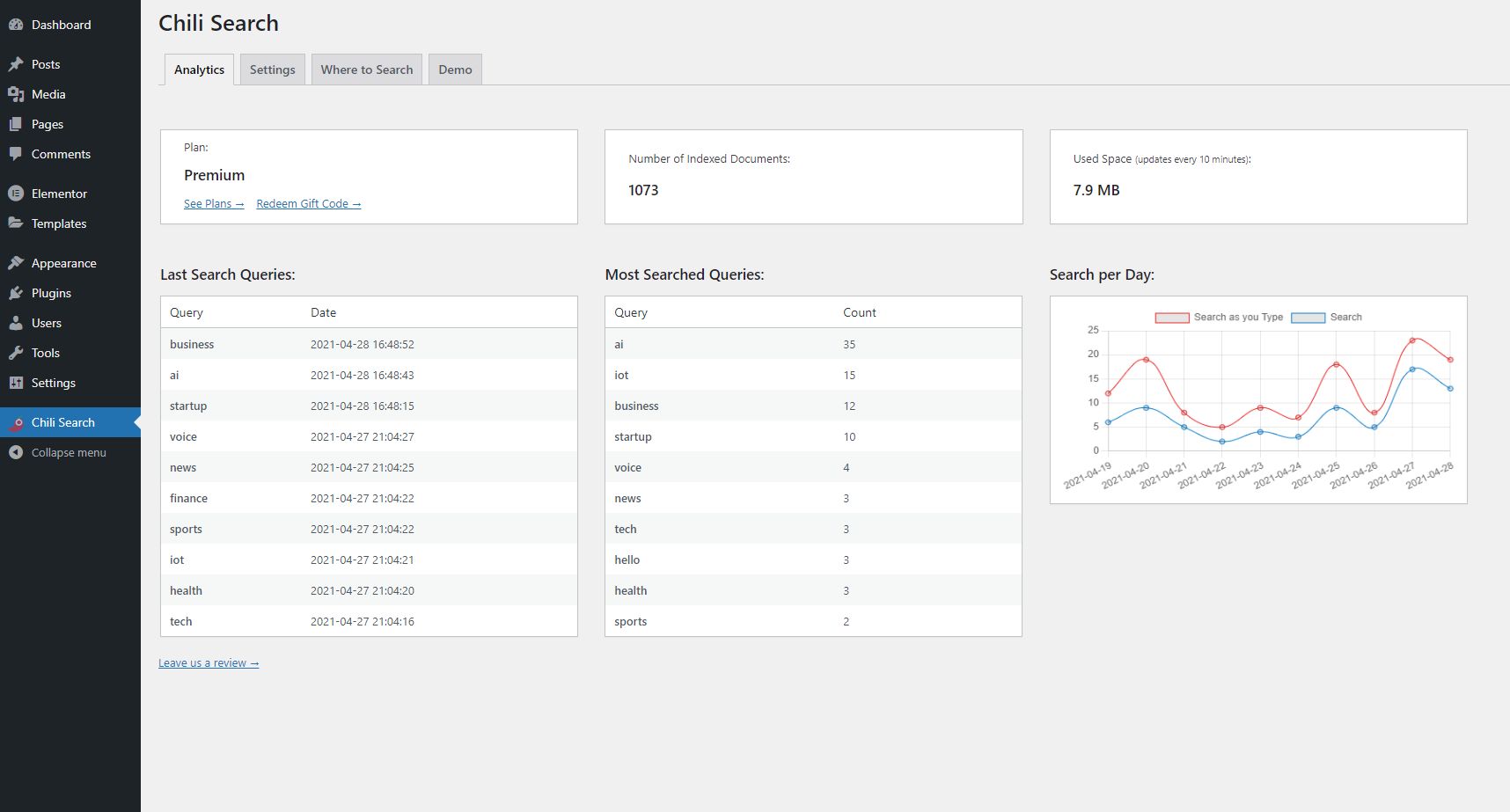Click the 'Redeem Gift Code' link

[308, 204]
